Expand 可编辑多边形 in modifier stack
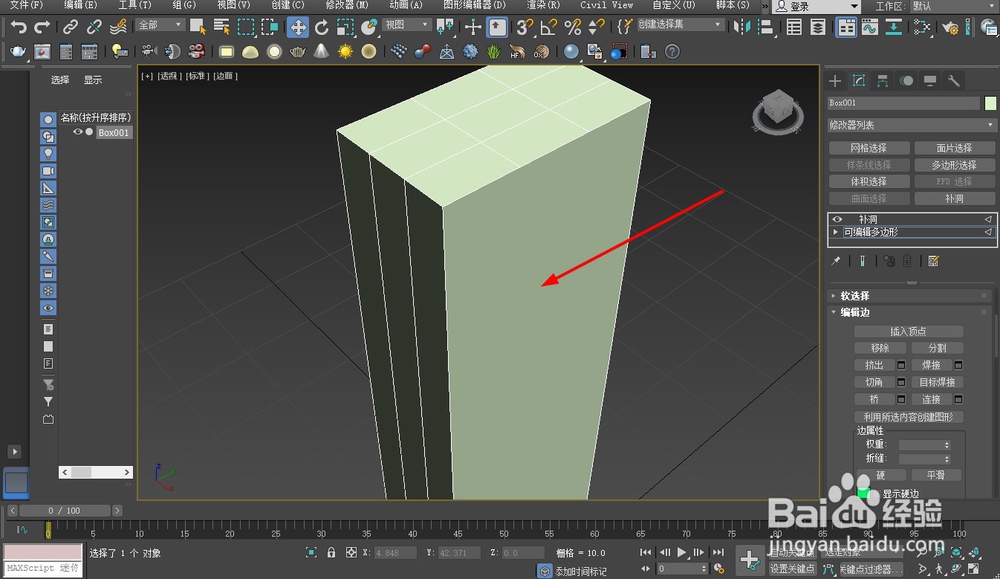The height and width of the screenshot is (579, 1000). tap(835, 232)
